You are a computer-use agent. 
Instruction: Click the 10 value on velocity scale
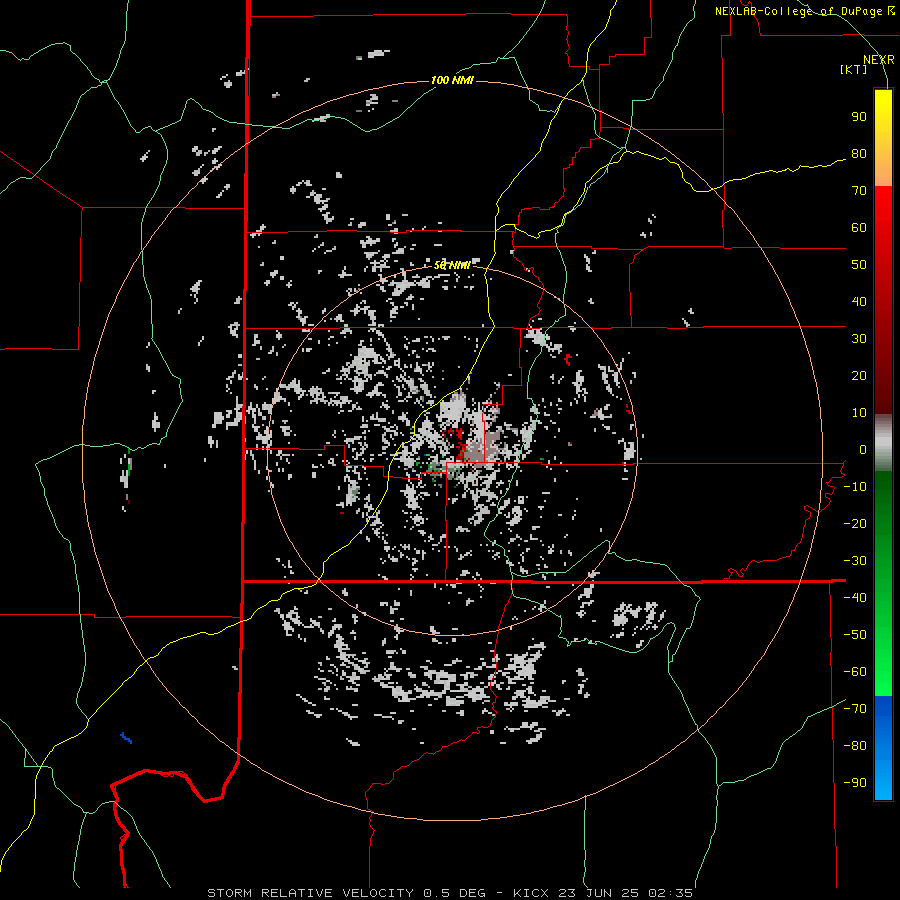859,413
